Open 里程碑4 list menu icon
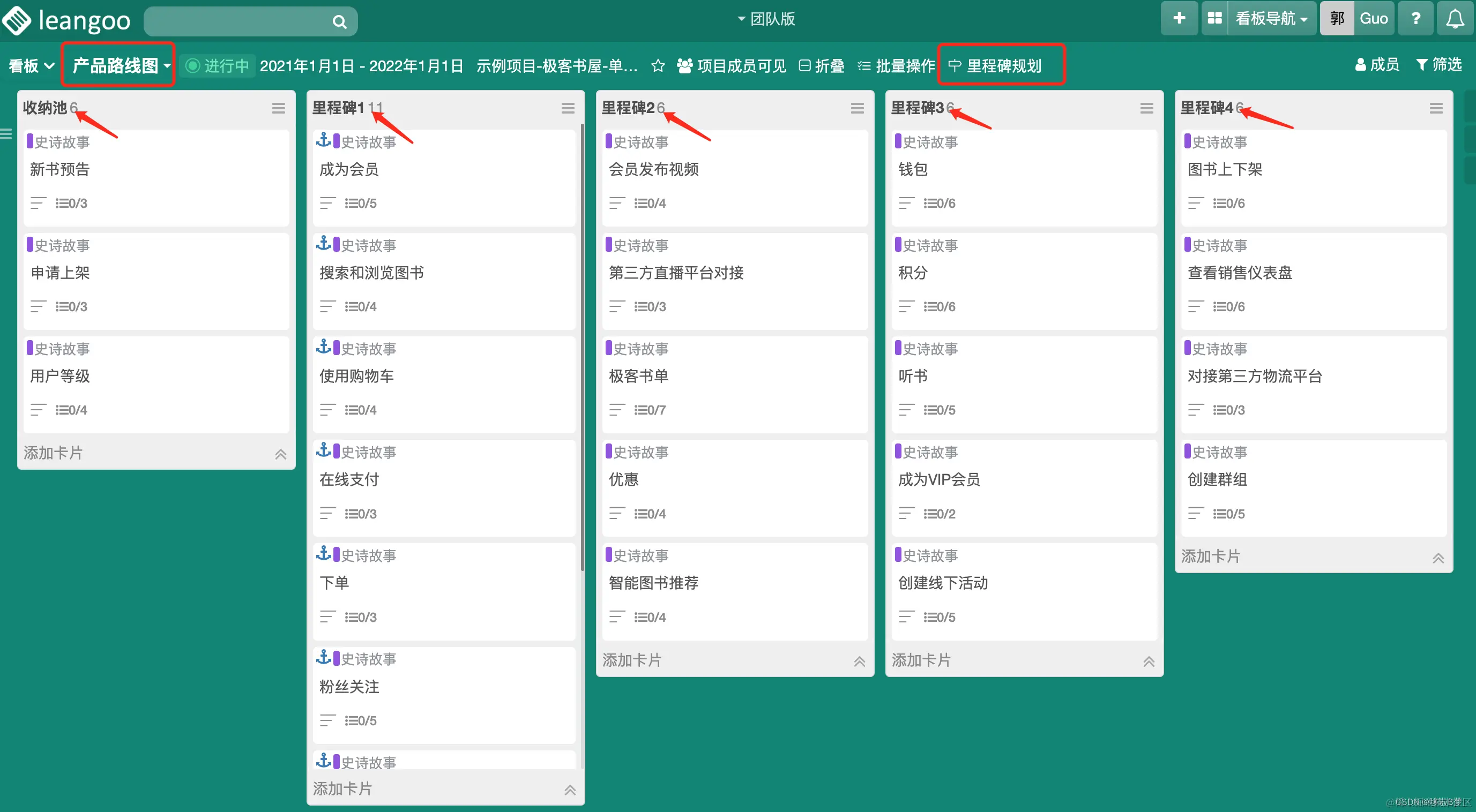 point(1435,108)
